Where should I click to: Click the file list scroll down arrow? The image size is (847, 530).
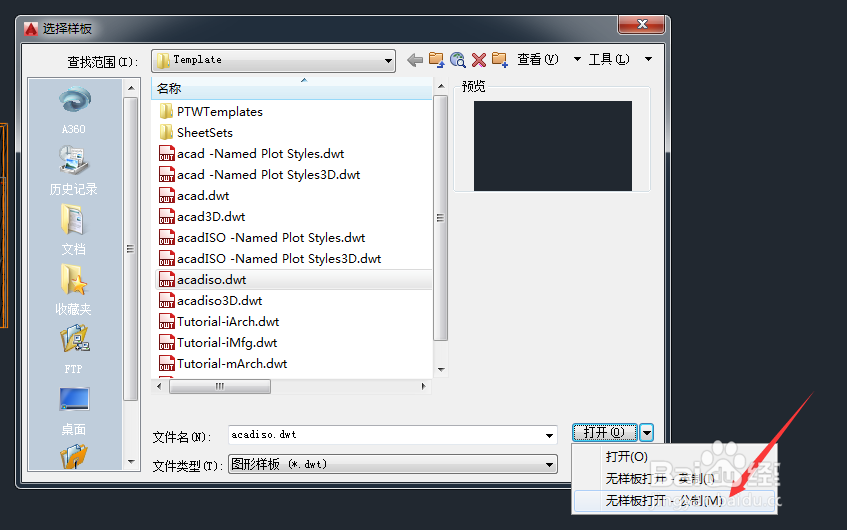point(441,370)
